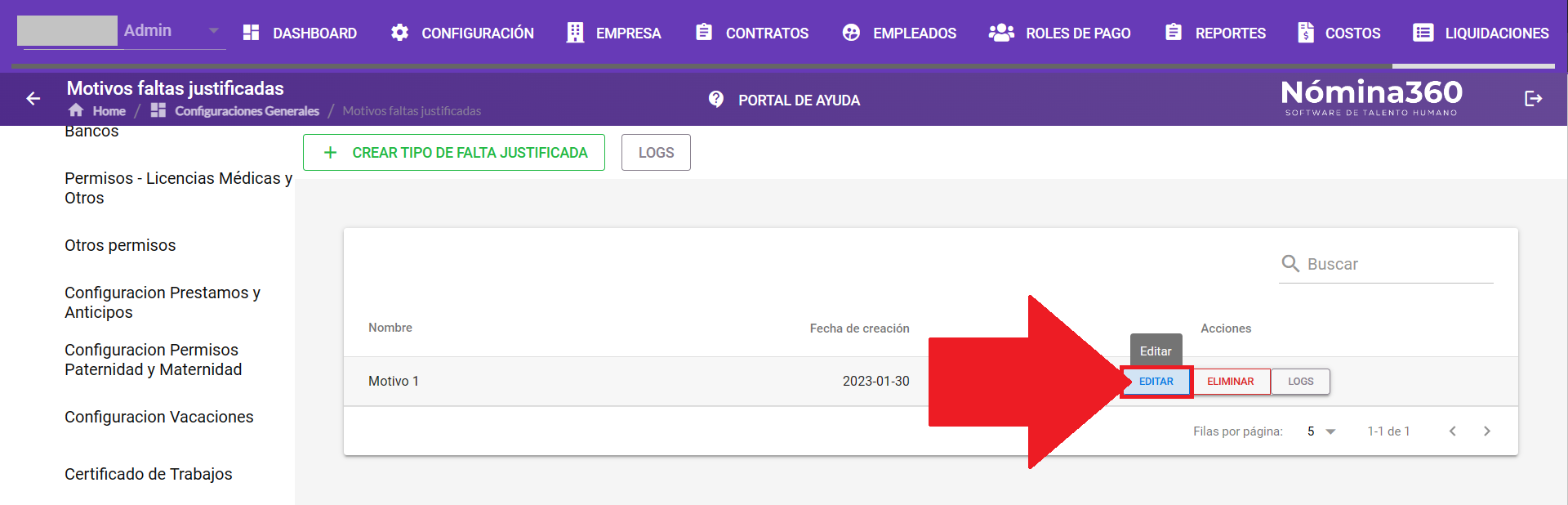This screenshot has width=1568, height=505.
Task: Click the Nómina360 logo
Action: 1372,97
